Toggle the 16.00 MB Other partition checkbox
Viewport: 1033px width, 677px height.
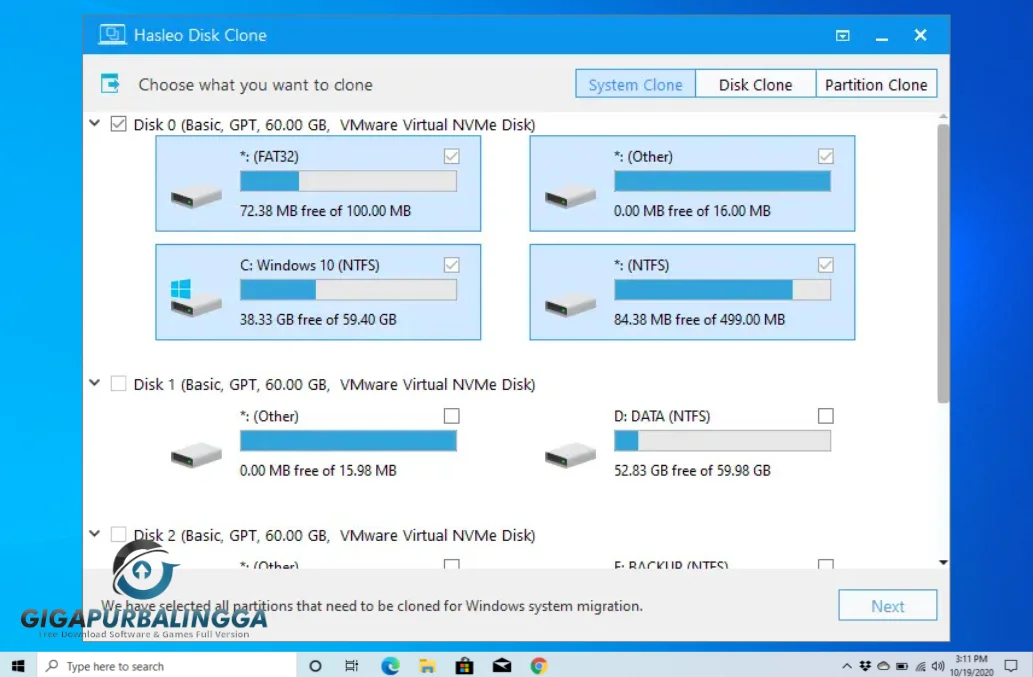pos(825,156)
